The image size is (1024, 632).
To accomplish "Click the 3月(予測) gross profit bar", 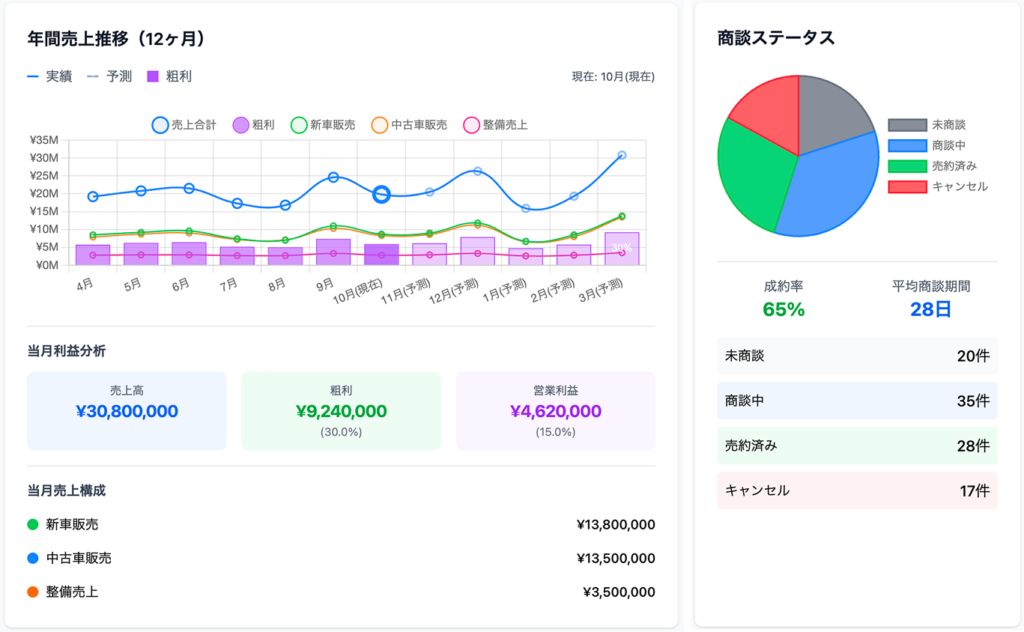I will click(x=621, y=249).
